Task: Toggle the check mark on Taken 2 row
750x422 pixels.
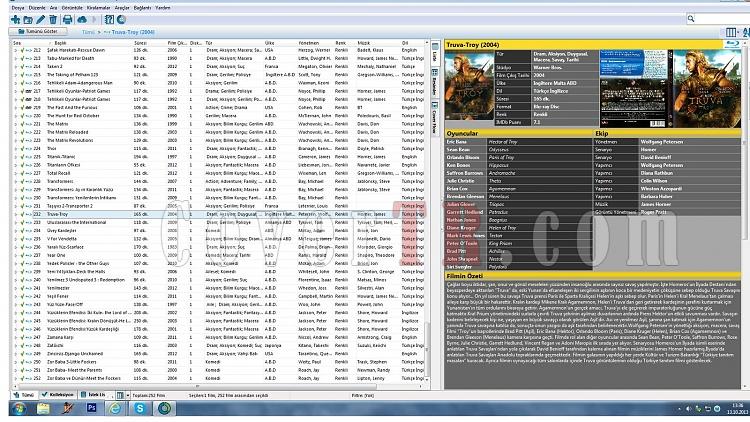Action: pos(22,67)
